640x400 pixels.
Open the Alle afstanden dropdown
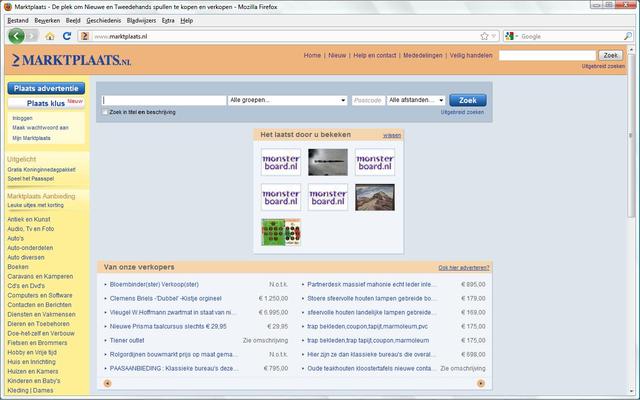[x=414, y=100]
